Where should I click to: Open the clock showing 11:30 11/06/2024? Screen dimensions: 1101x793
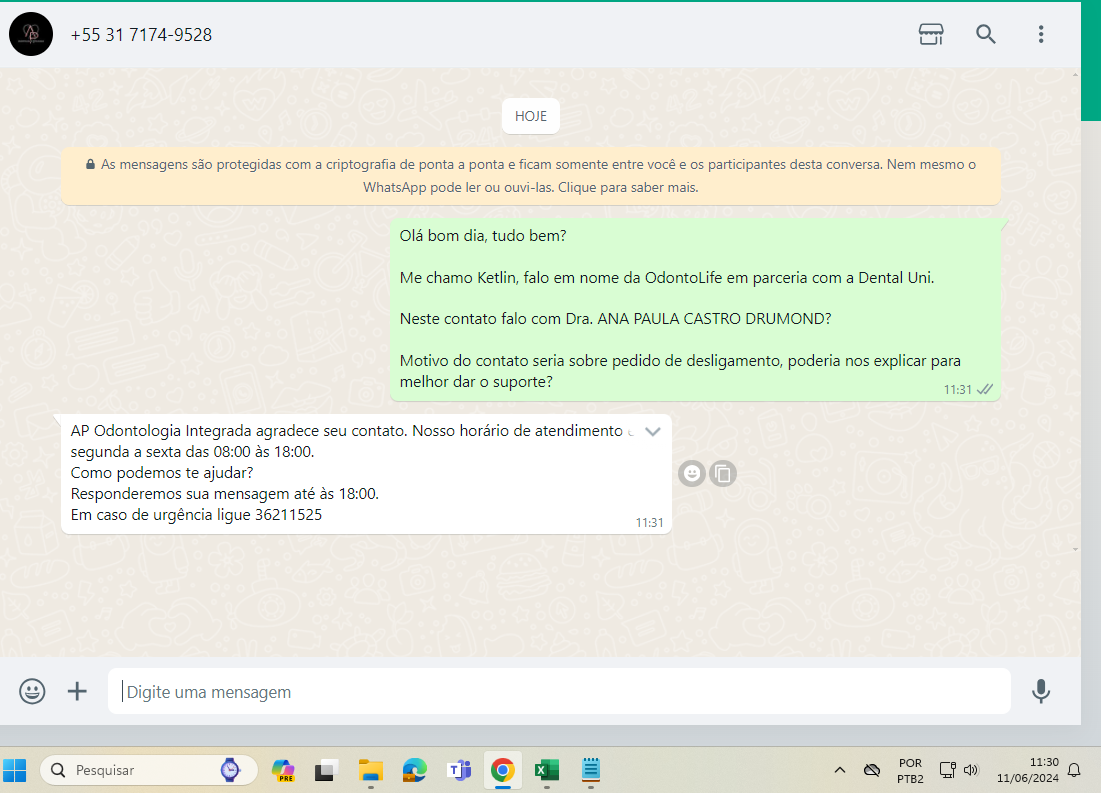point(1027,771)
